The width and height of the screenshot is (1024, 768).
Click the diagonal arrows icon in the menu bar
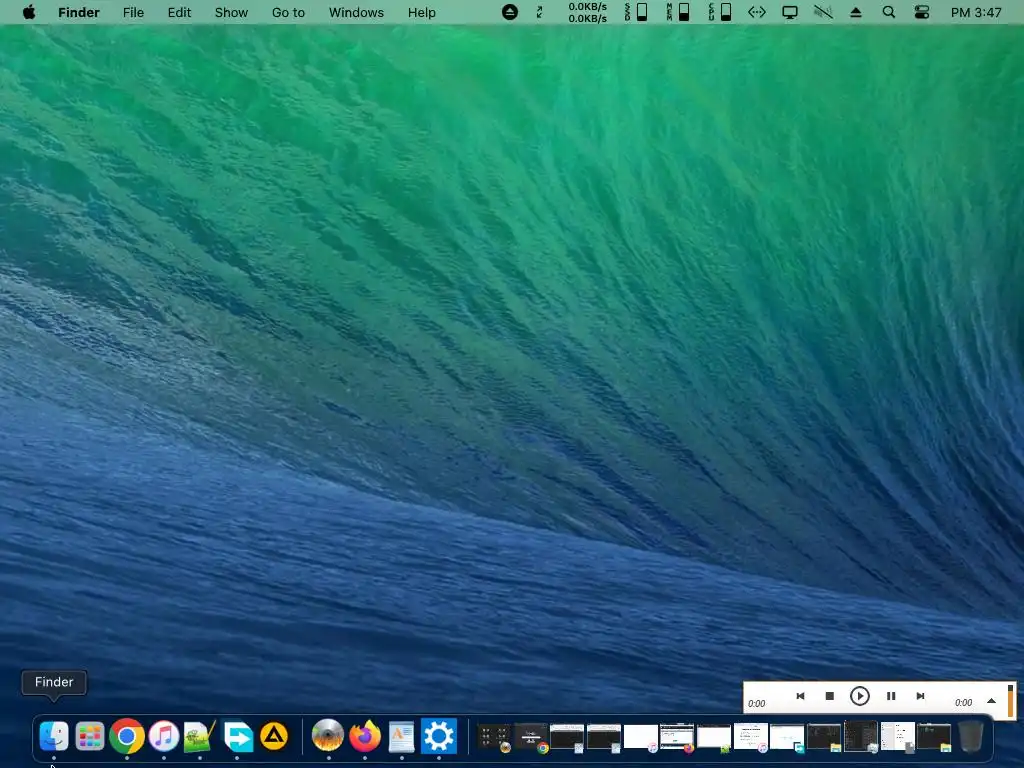(539, 12)
